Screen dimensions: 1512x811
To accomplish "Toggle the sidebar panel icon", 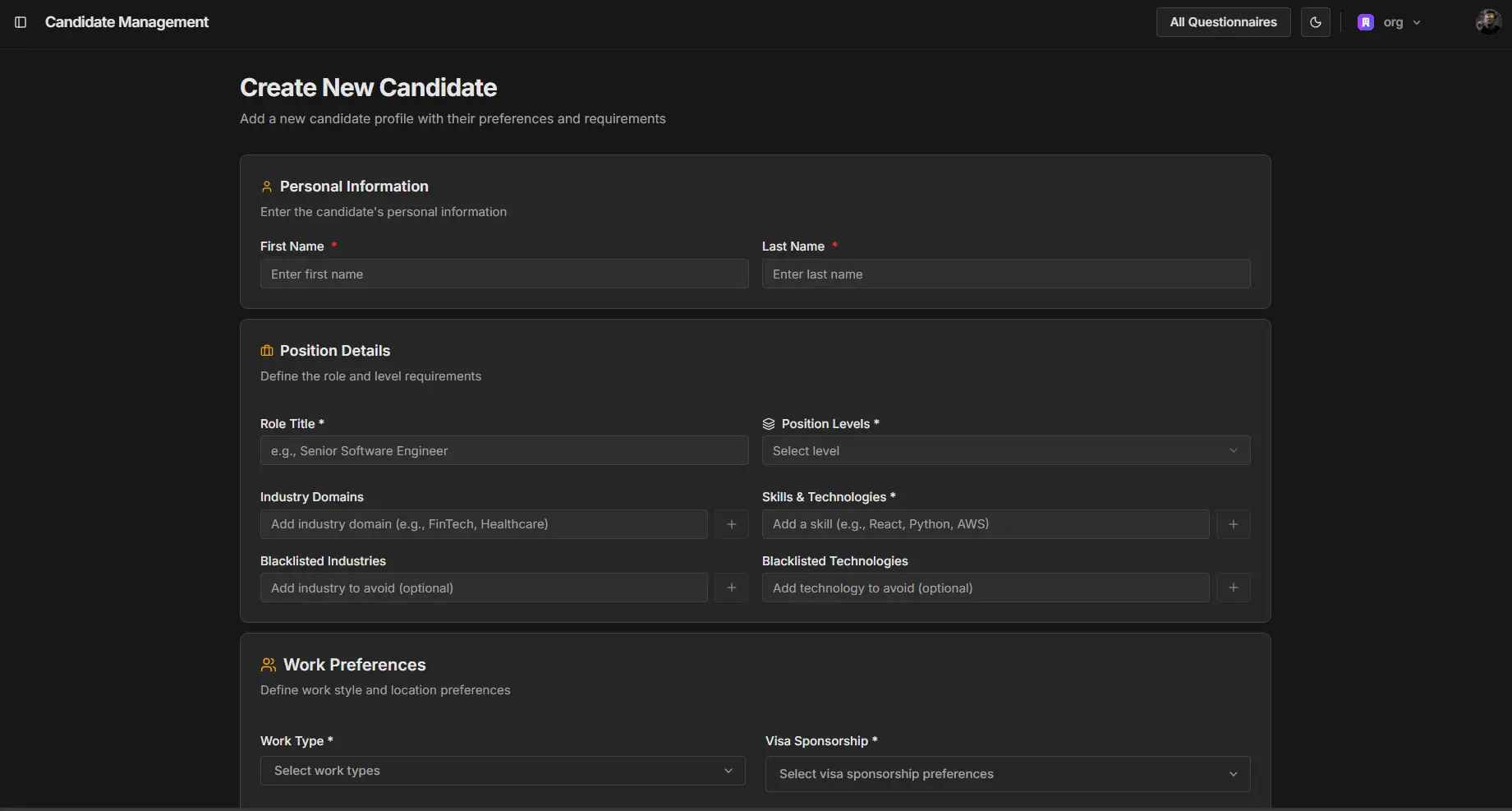I will 21,22.
